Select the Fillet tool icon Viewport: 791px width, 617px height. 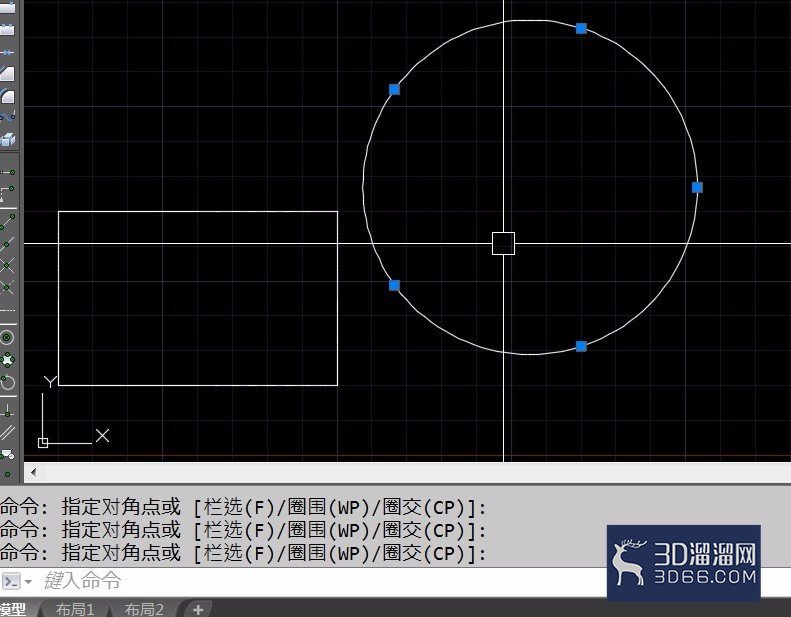(x=7, y=97)
